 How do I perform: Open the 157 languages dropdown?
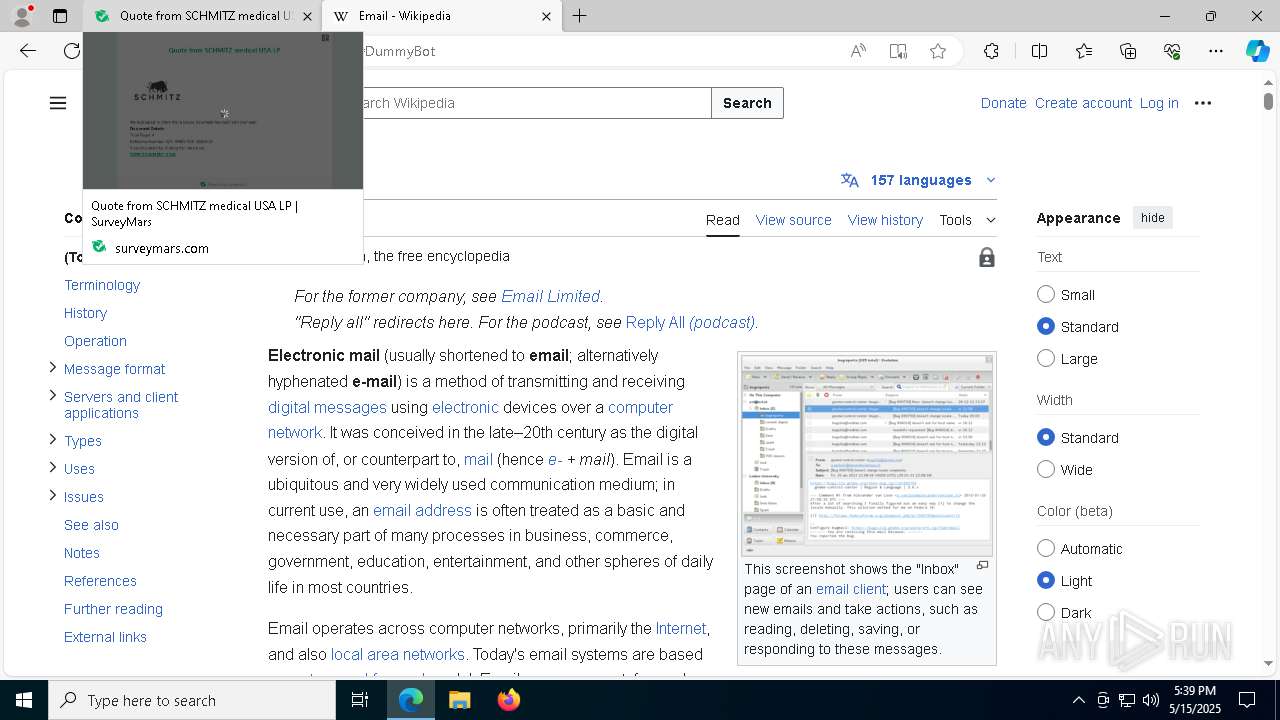[x=919, y=180]
